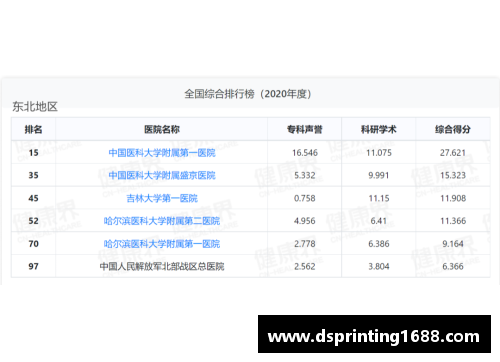Select rank cell 52
Image resolution: width=500 pixels, height=362 pixels.
point(33,221)
